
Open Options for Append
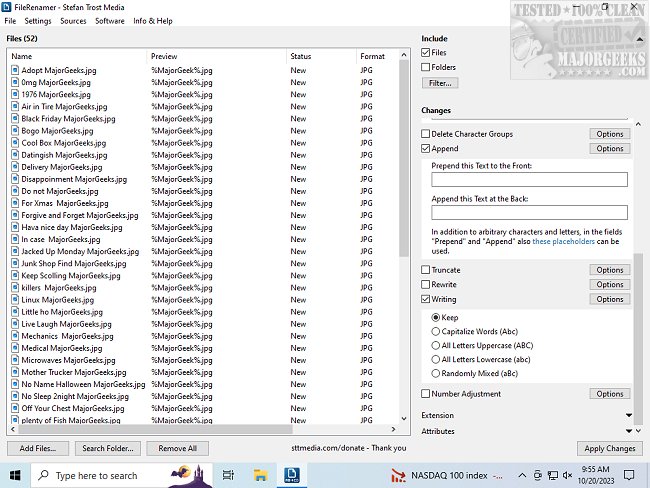tap(610, 148)
